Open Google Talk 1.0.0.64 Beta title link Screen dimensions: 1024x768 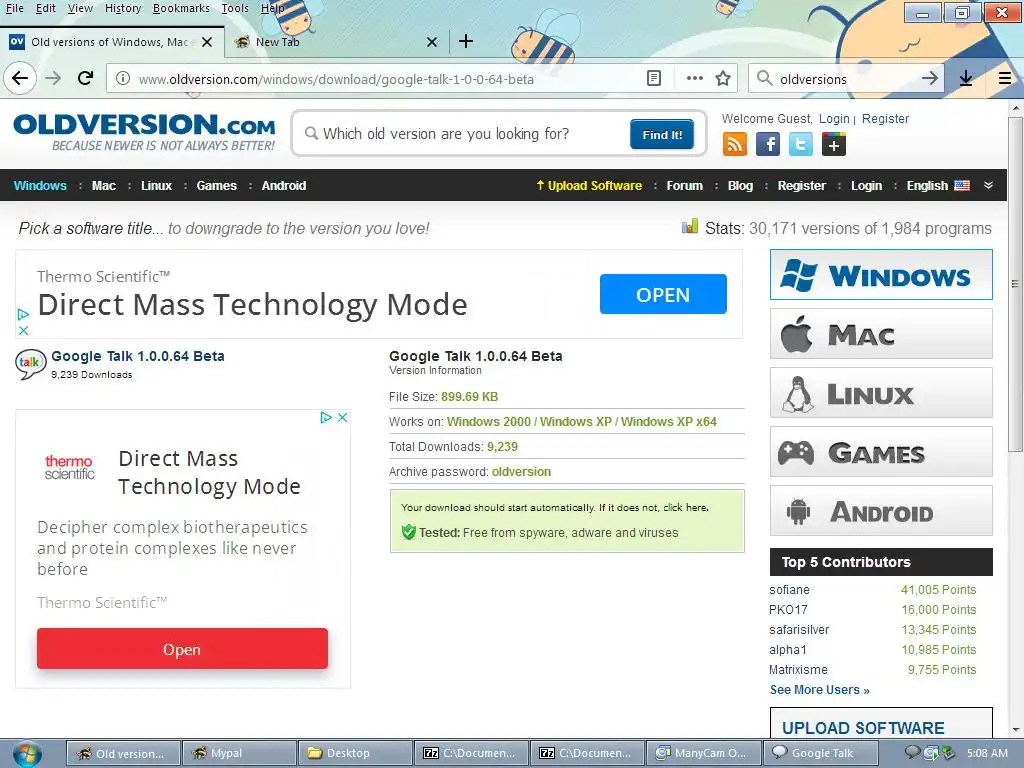click(x=138, y=356)
